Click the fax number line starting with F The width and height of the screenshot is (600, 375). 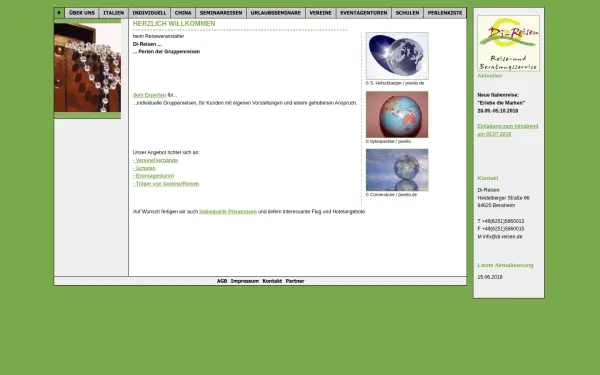(501, 229)
